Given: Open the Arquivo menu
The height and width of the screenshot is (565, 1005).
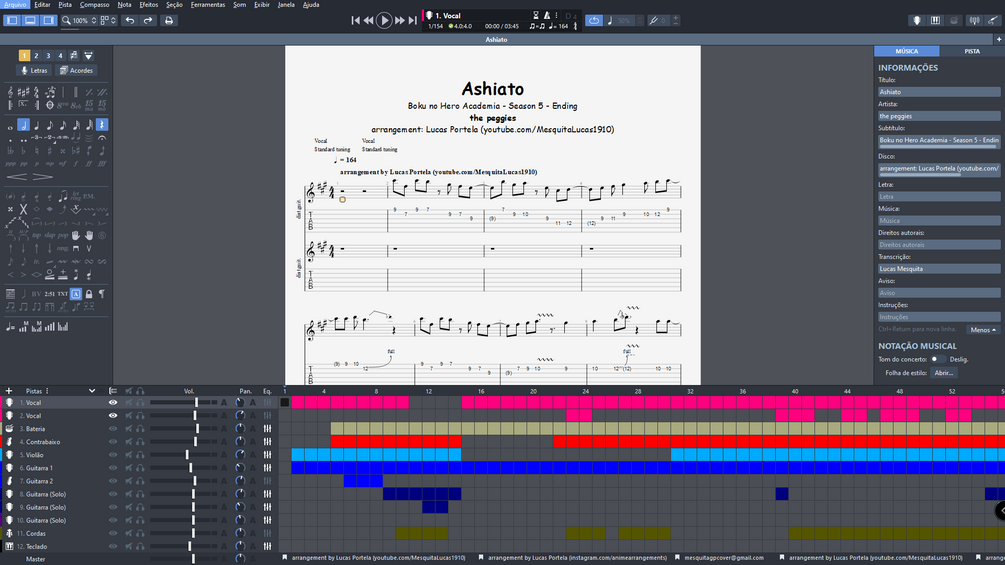Looking at the screenshot, I should pos(15,4).
